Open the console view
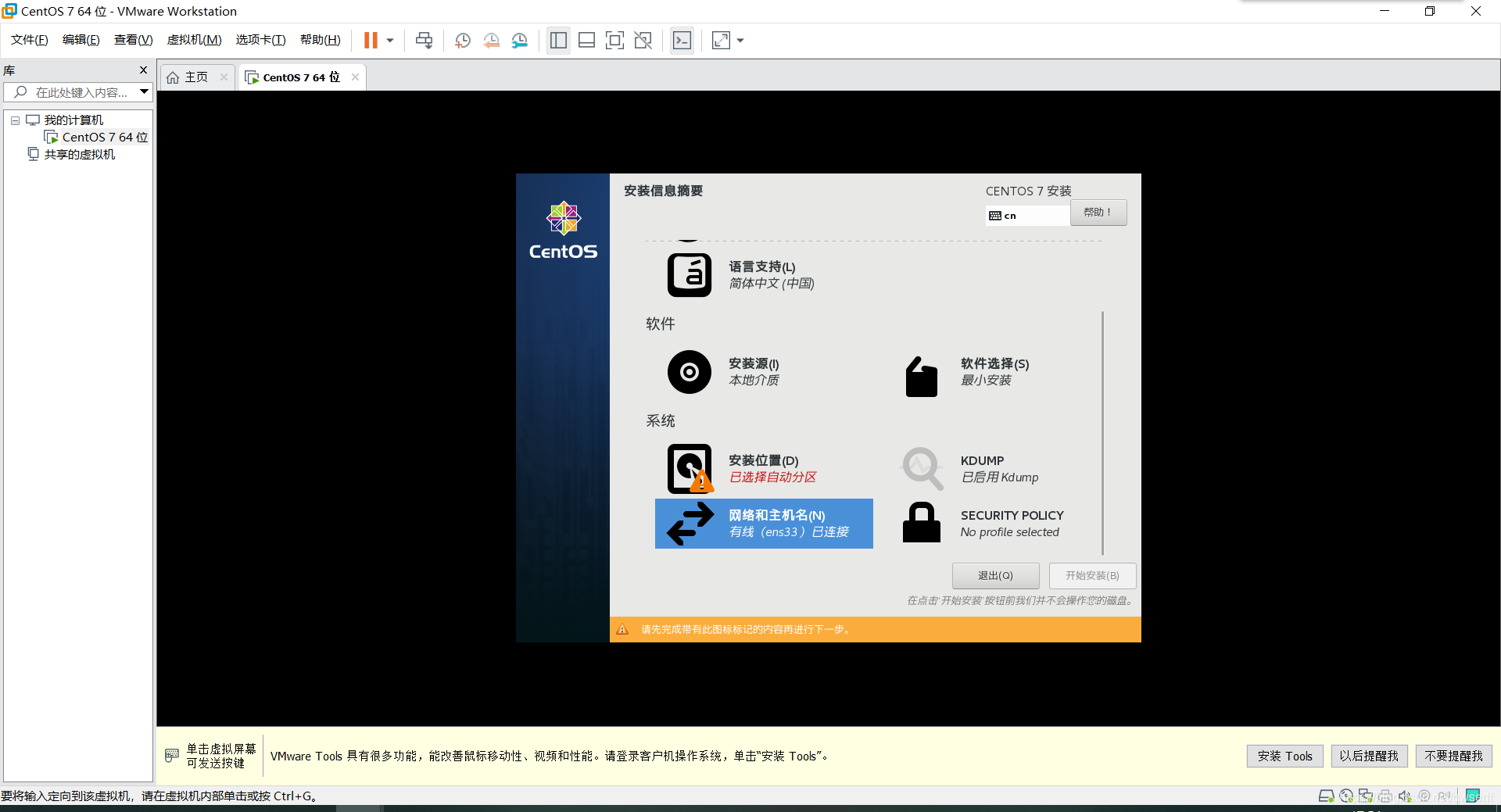This screenshot has width=1501, height=812. [x=682, y=41]
